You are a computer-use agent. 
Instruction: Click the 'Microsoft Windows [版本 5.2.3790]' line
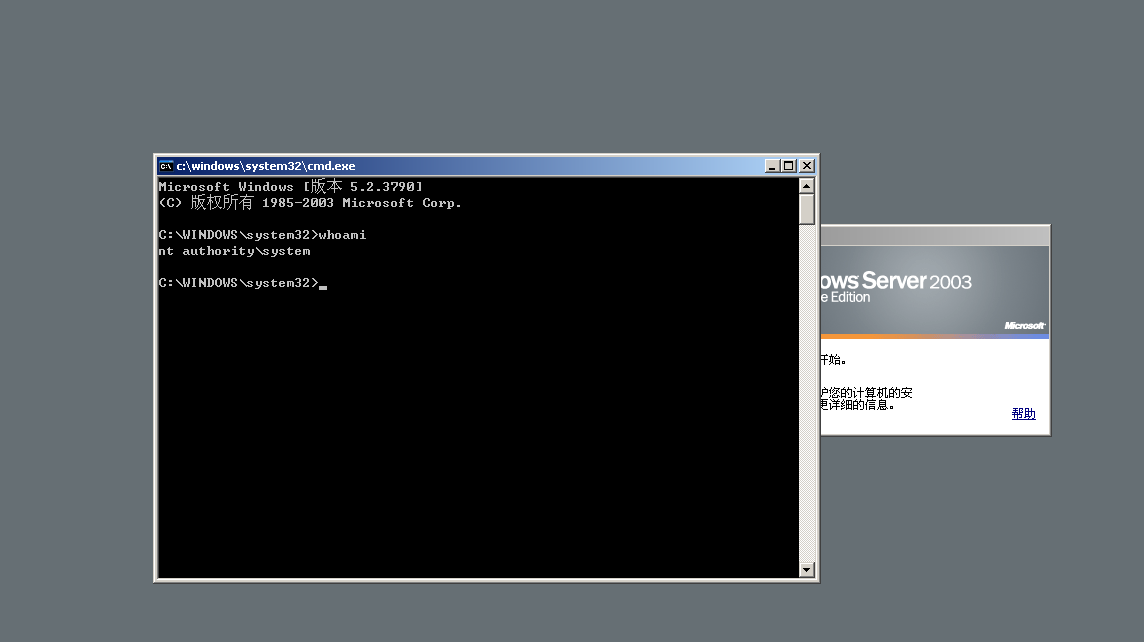(290, 187)
